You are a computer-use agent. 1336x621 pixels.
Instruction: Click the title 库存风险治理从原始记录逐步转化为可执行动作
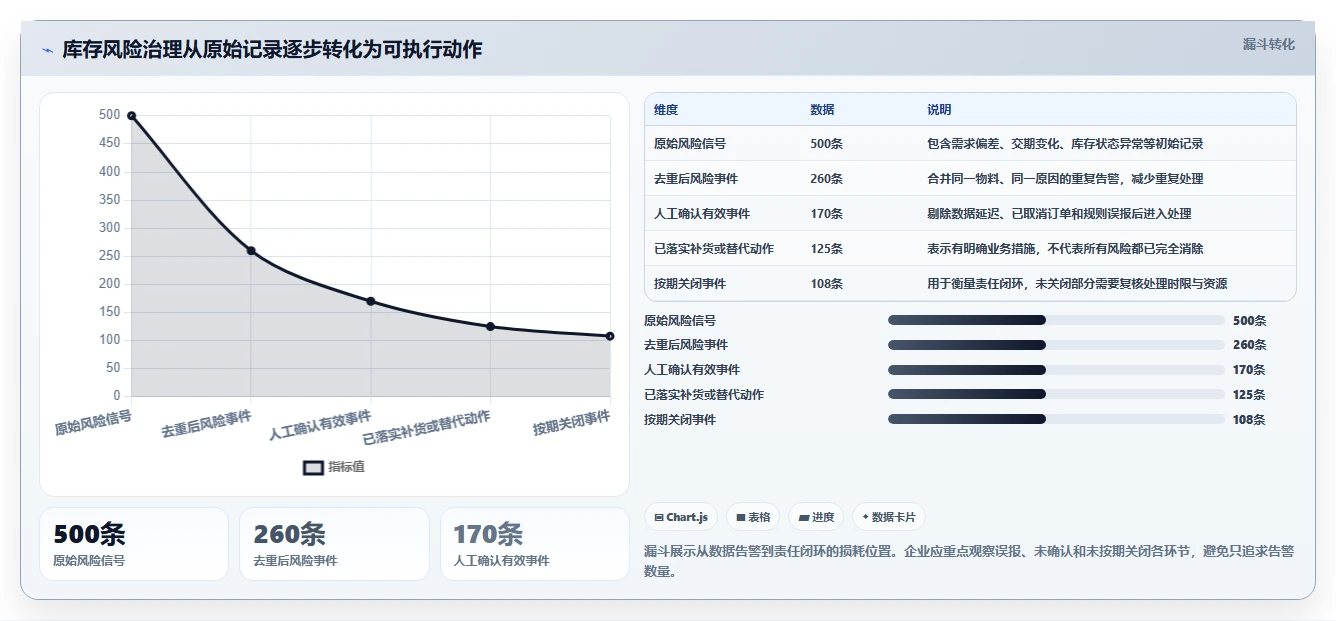pos(272,50)
